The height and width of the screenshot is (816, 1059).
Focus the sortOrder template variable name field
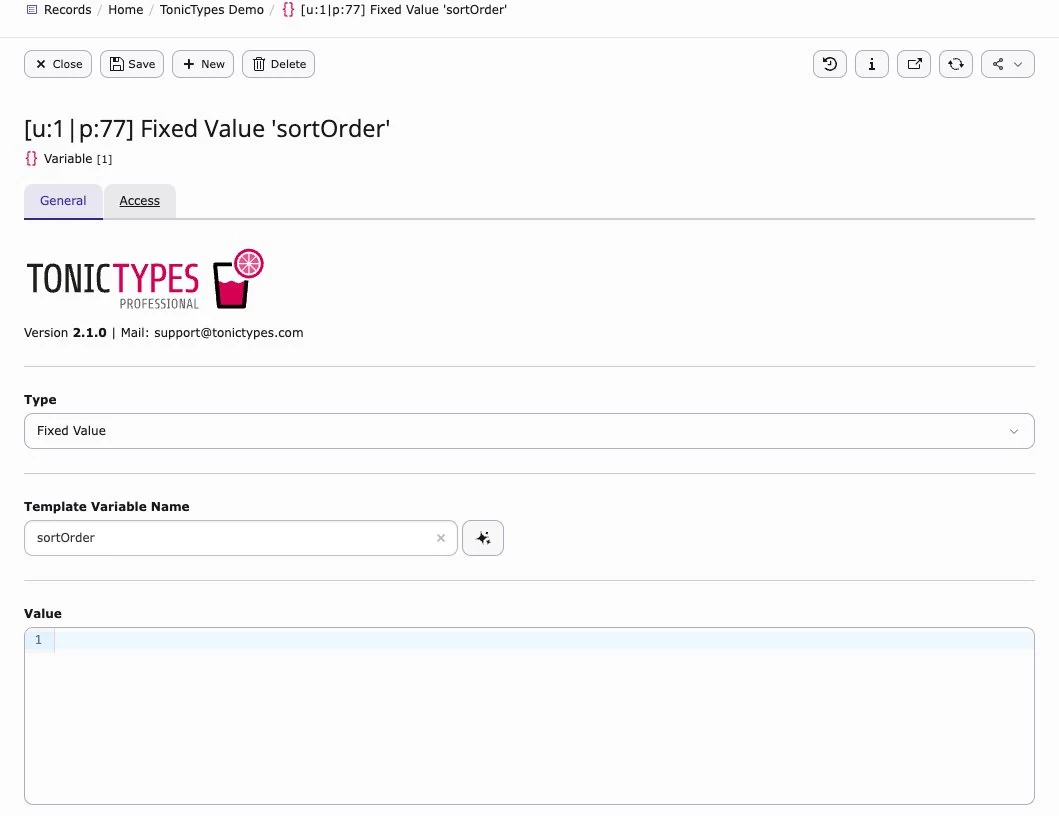point(241,538)
